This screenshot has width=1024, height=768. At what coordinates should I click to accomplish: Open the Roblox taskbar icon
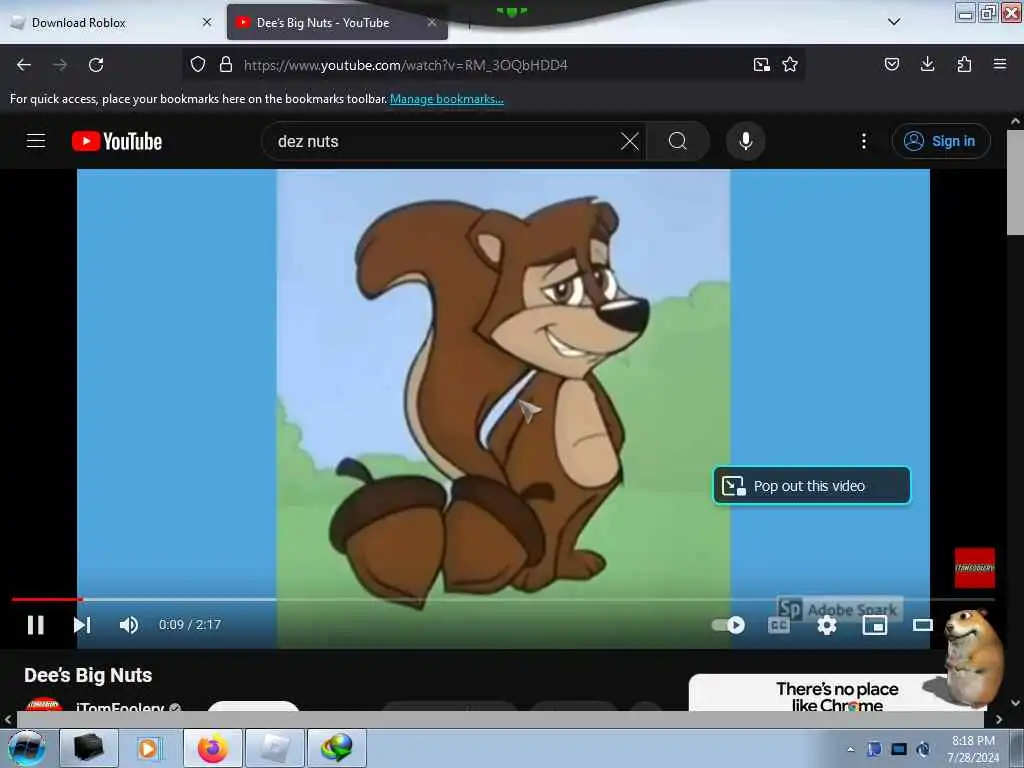[275, 748]
